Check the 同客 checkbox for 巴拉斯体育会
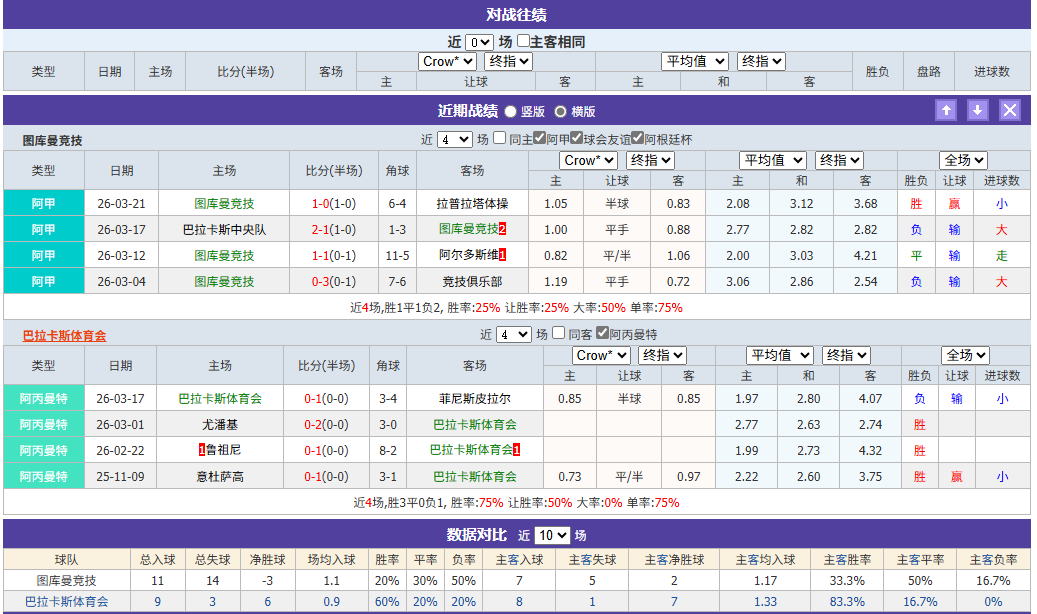This screenshot has height=614, width=1037. [557, 335]
